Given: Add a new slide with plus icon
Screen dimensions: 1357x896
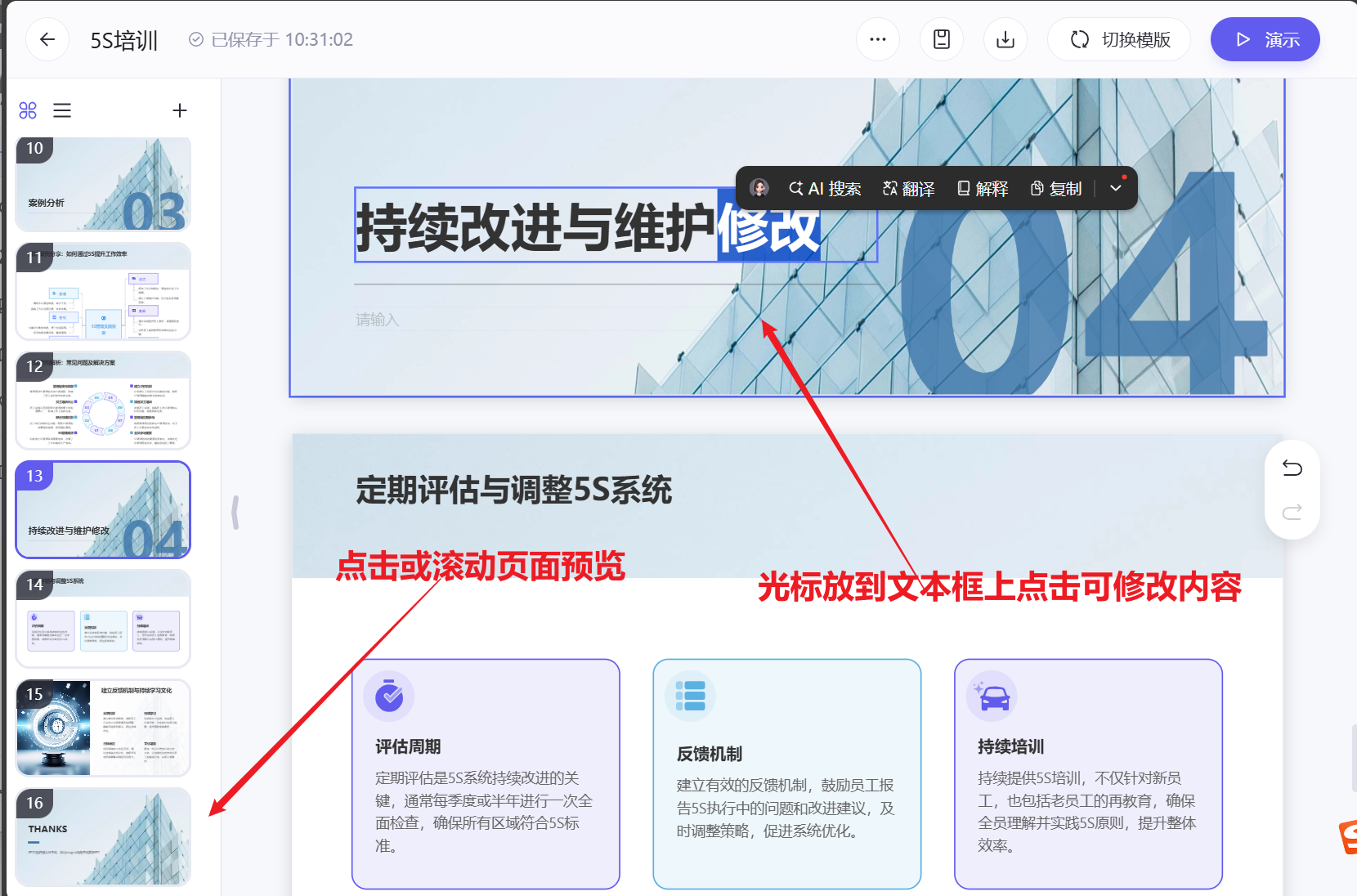Looking at the screenshot, I should tap(180, 110).
